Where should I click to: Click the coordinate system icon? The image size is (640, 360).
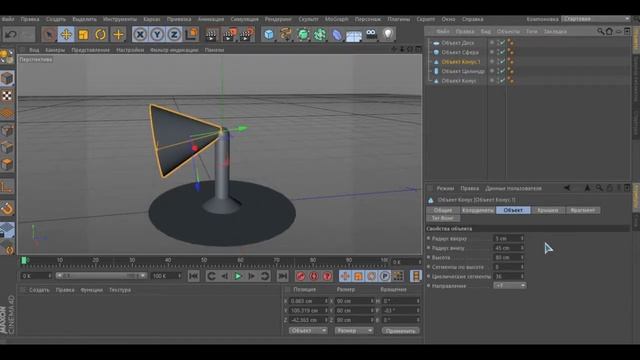tap(191, 35)
